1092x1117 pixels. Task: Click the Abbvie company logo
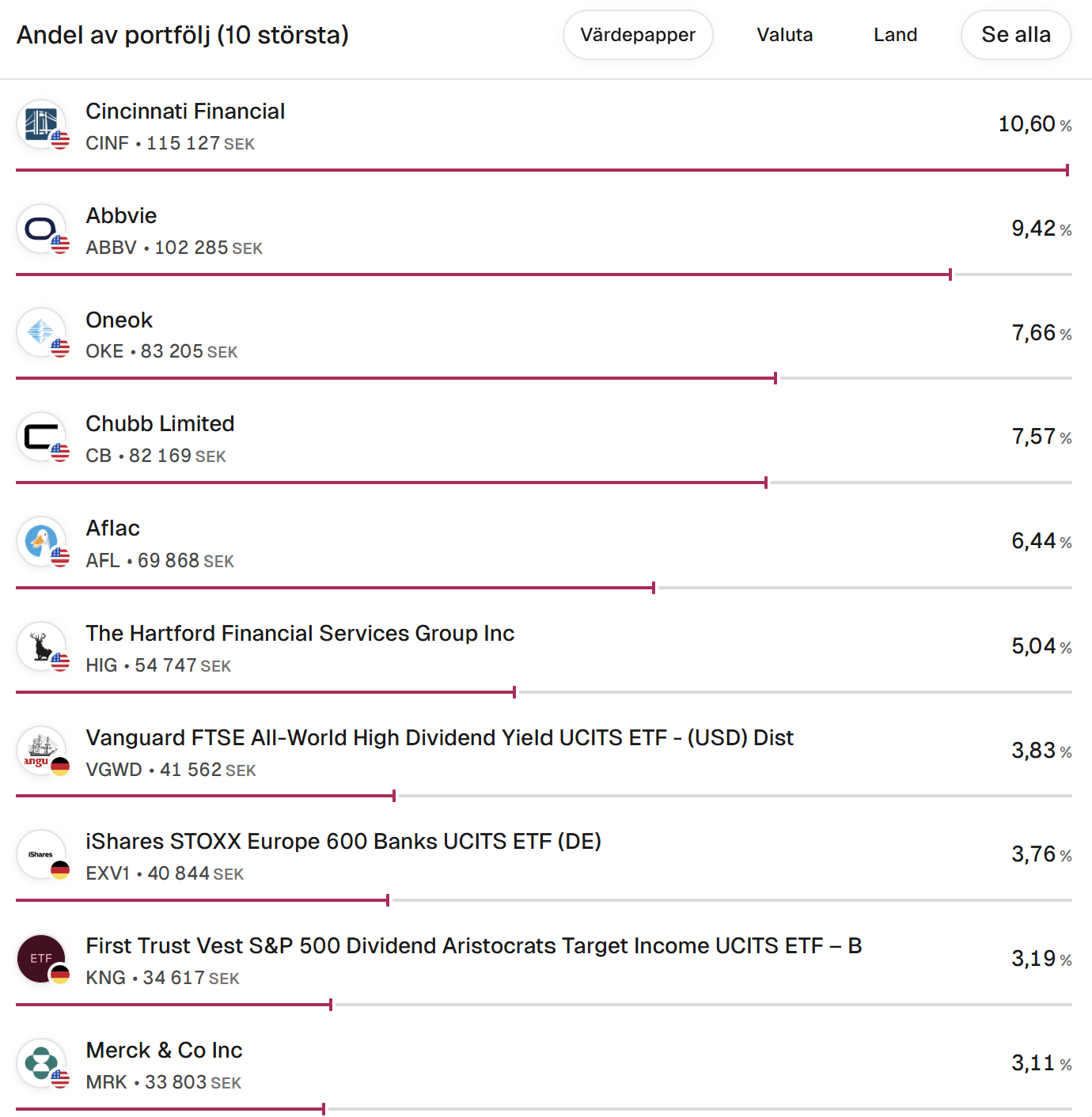click(x=41, y=229)
